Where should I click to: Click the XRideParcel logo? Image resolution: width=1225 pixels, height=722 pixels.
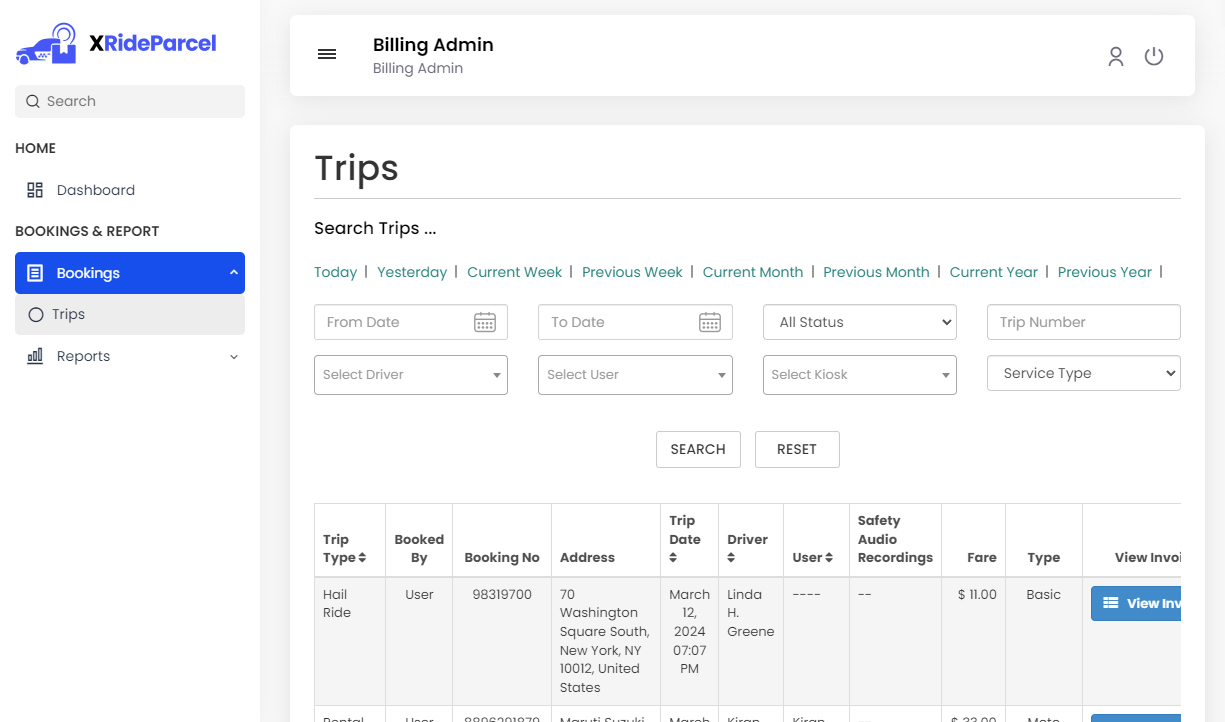tap(116, 44)
